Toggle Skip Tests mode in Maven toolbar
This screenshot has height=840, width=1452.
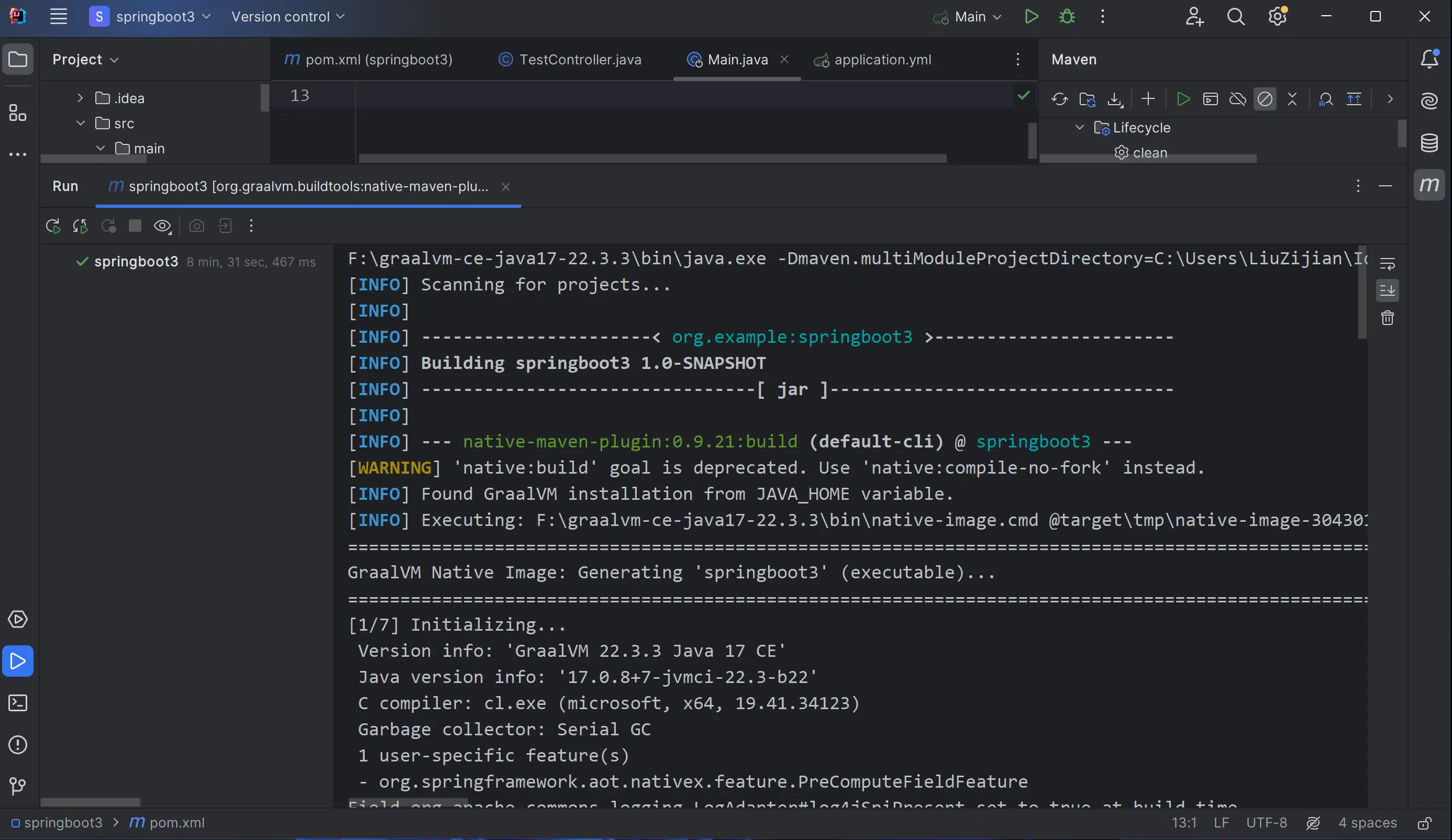coord(1265,99)
